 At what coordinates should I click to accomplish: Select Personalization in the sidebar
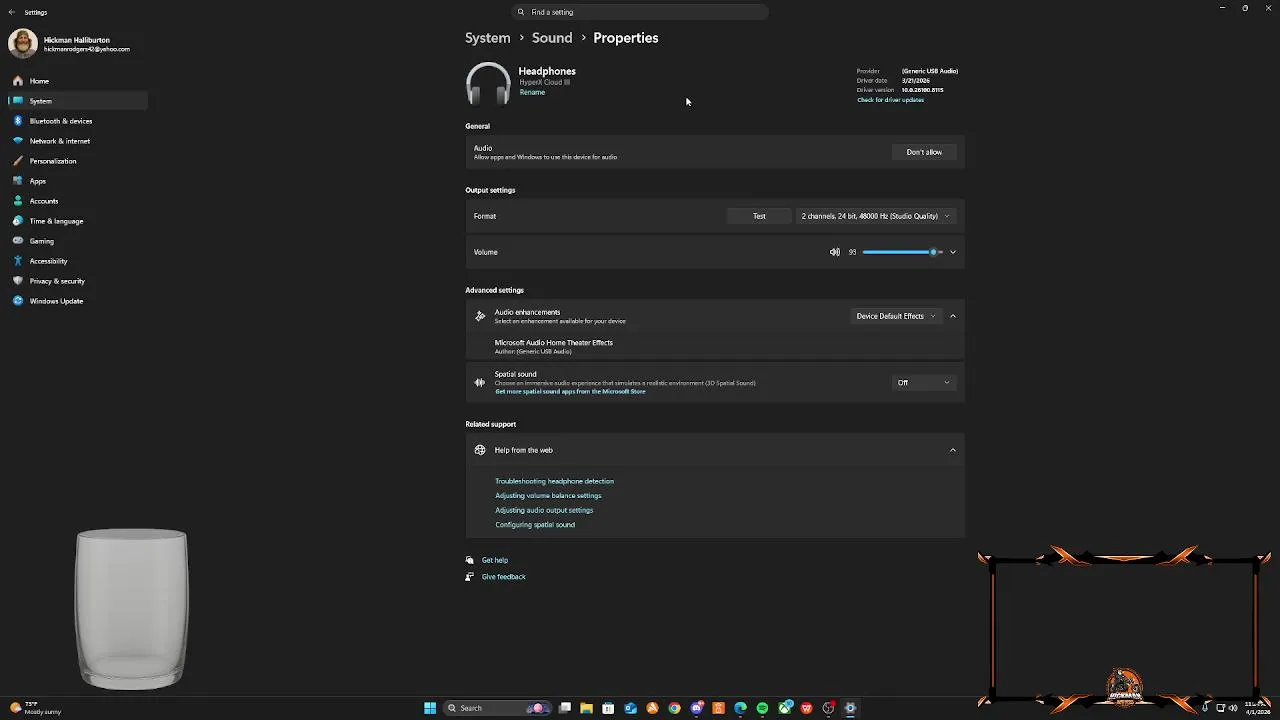[53, 161]
